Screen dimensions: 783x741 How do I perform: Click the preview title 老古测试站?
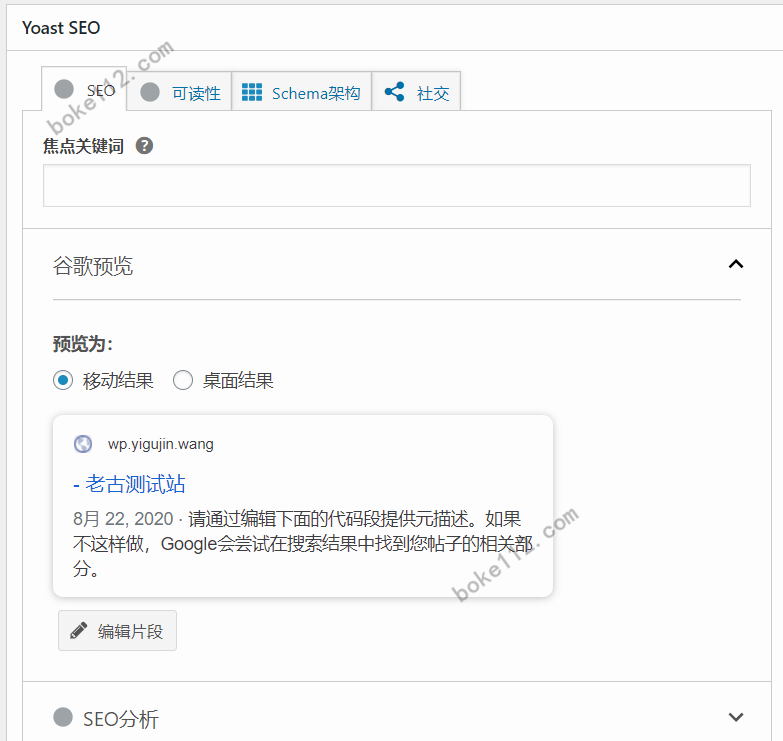point(129,484)
